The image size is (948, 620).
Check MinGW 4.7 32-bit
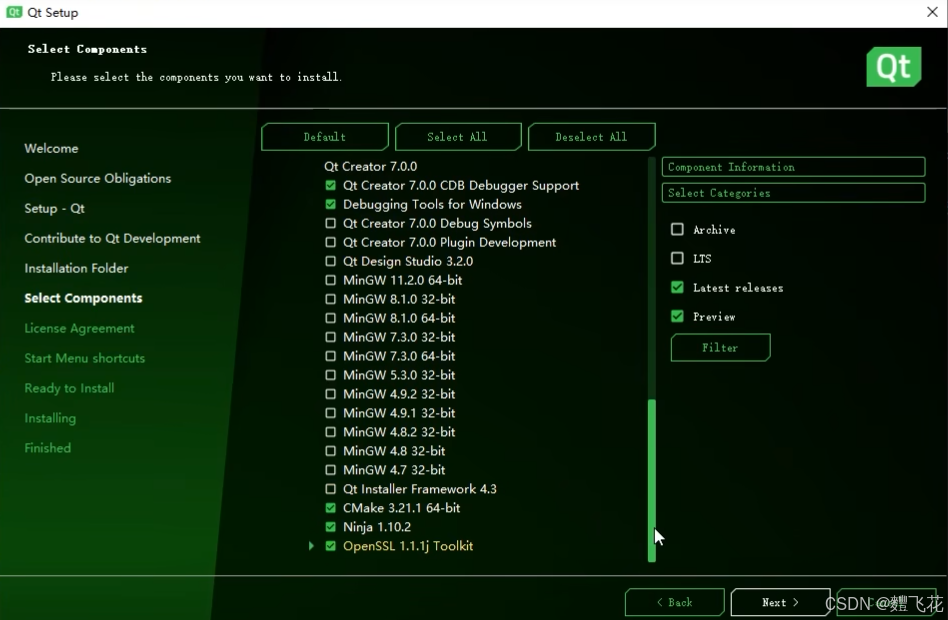point(330,470)
